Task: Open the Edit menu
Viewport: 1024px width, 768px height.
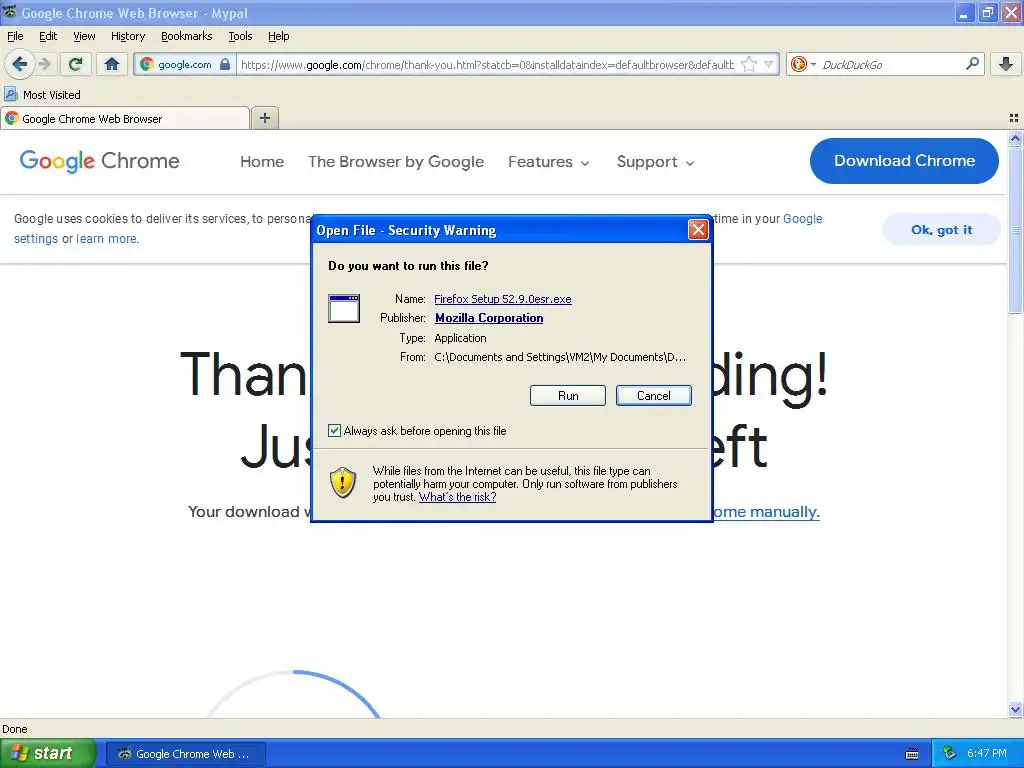Action: coord(48,36)
